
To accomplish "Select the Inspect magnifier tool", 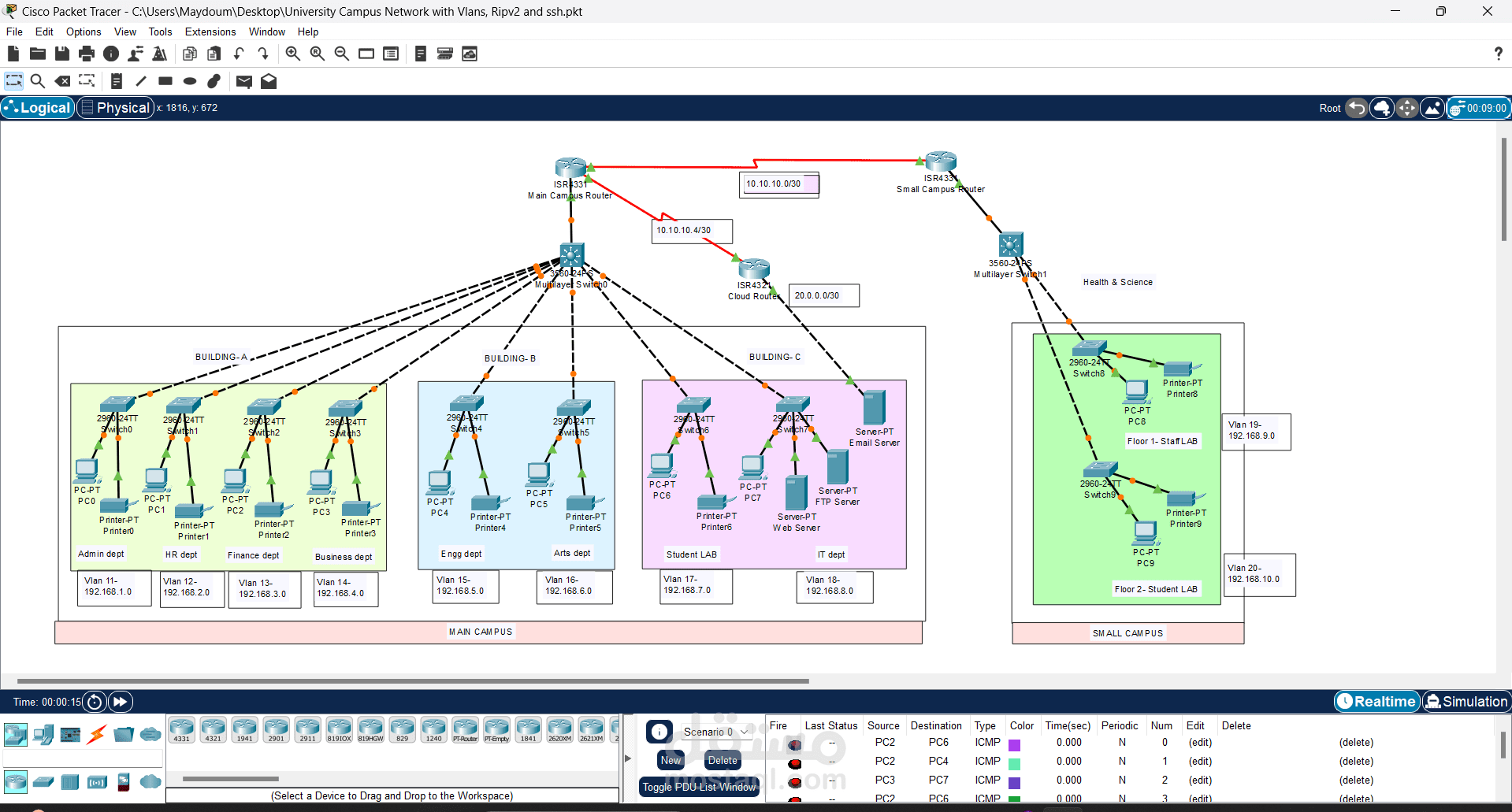I will point(38,80).
